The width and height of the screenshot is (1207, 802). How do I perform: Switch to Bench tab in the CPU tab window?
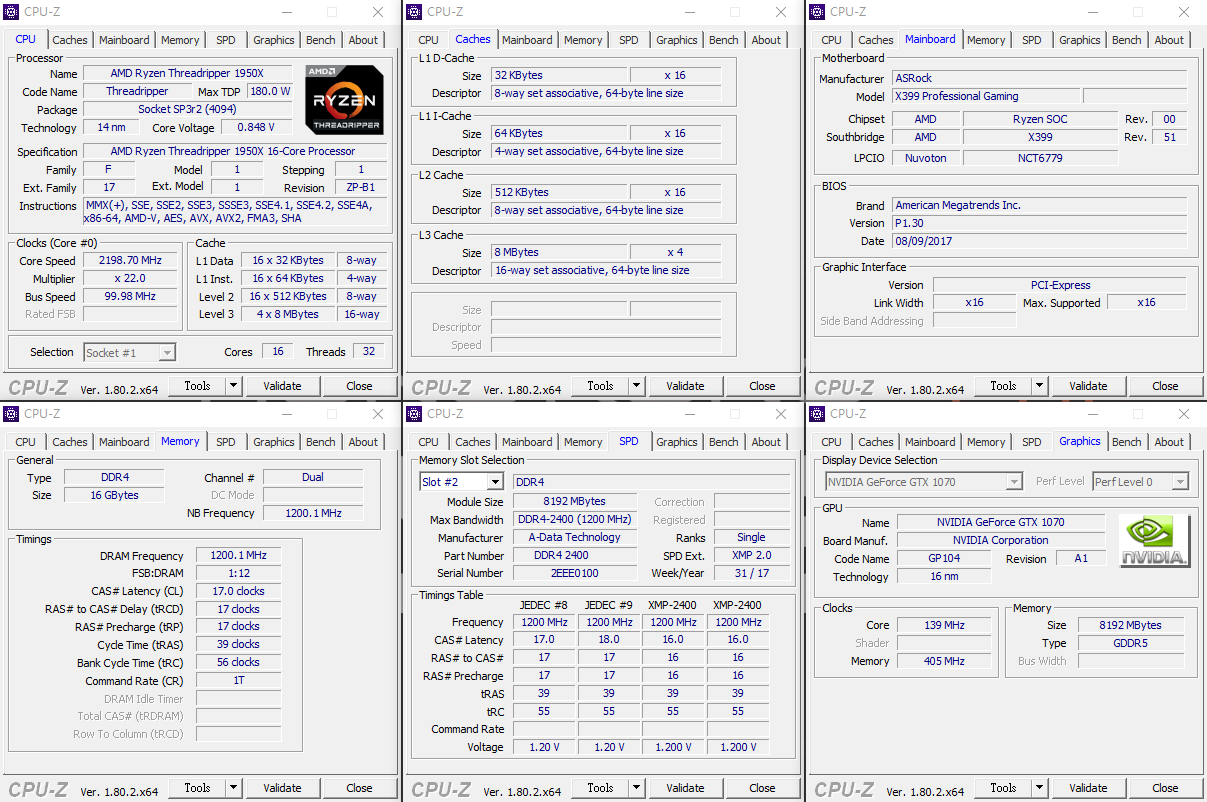[x=321, y=40]
